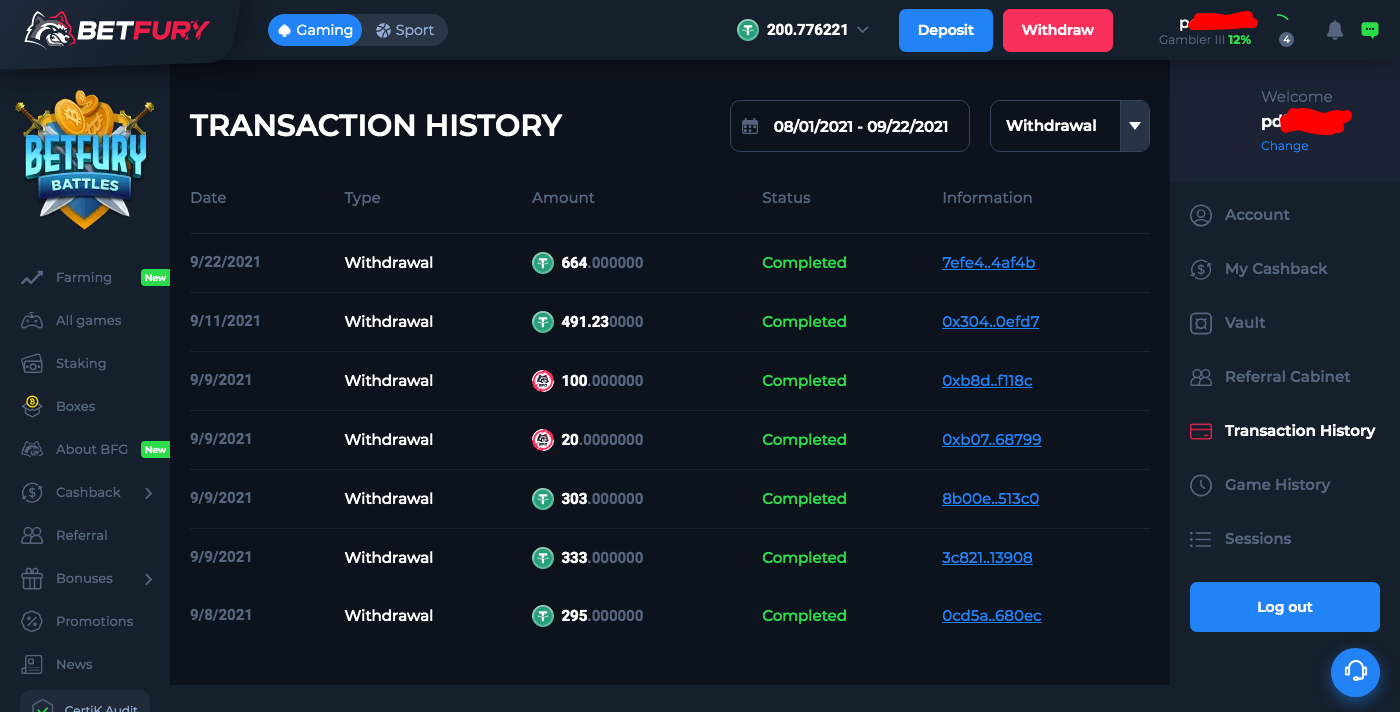Click the Information column header
The width and height of the screenshot is (1400, 712).
pos(987,198)
